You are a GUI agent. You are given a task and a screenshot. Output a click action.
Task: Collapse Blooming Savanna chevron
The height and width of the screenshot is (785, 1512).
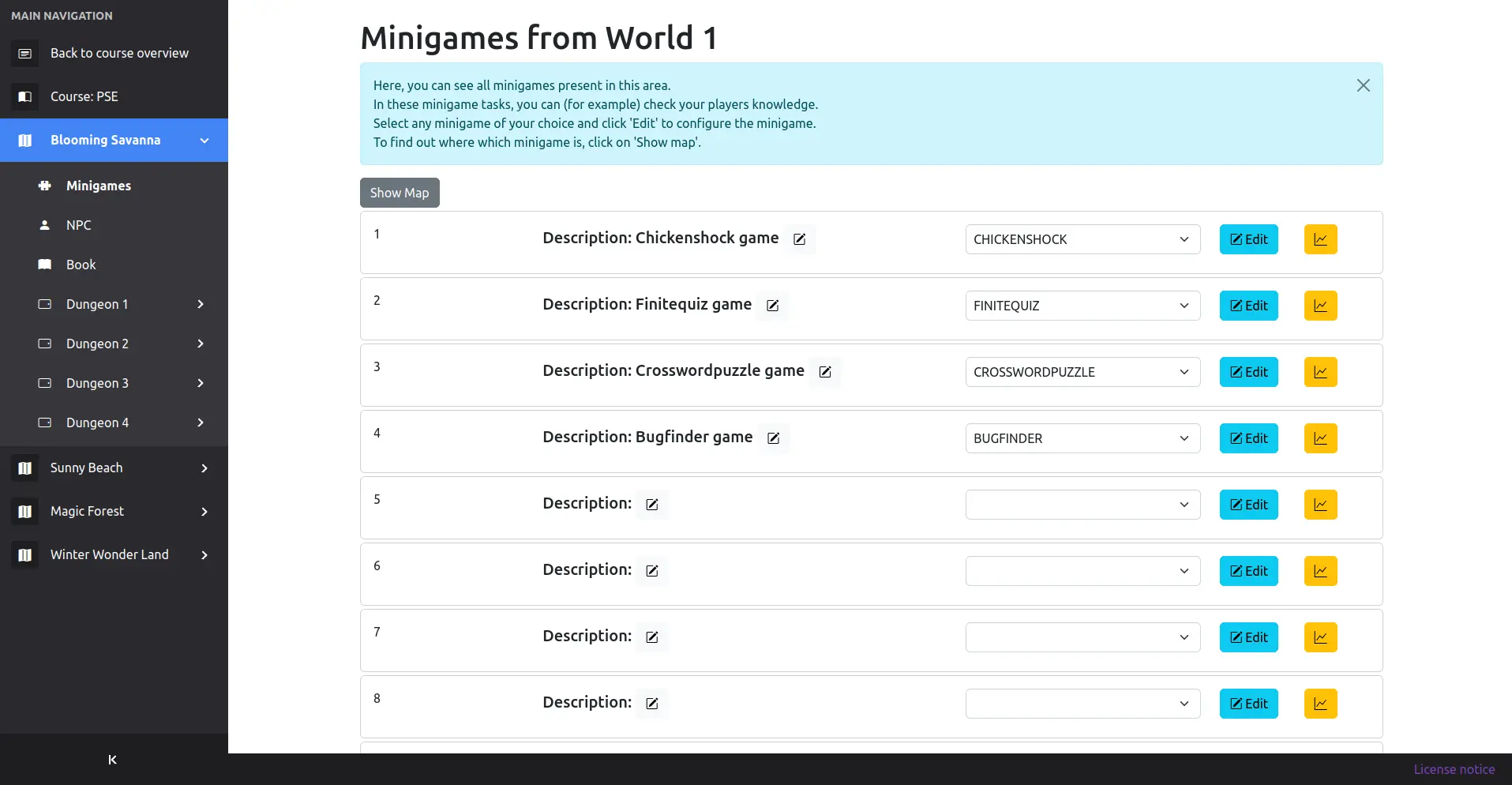[204, 141]
